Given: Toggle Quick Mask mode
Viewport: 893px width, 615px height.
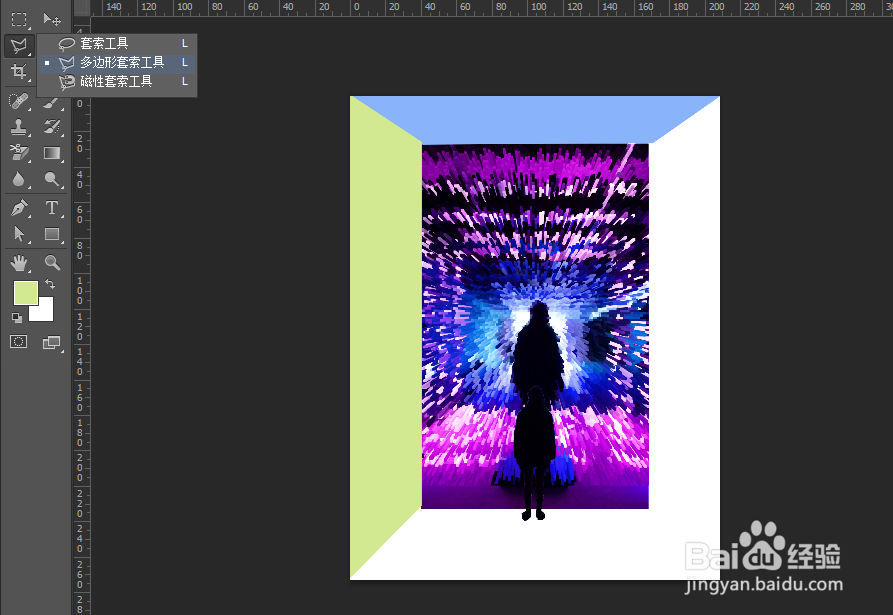Looking at the screenshot, I should [x=19, y=342].
